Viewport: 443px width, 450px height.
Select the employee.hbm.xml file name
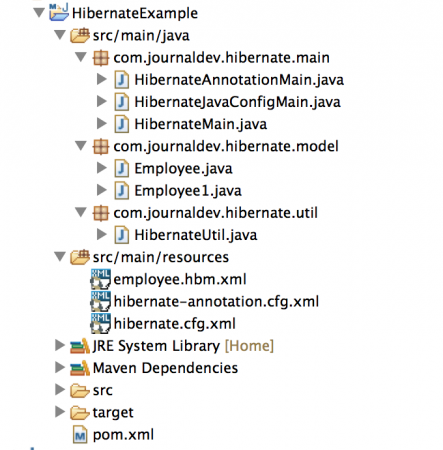tap(180, 280)
